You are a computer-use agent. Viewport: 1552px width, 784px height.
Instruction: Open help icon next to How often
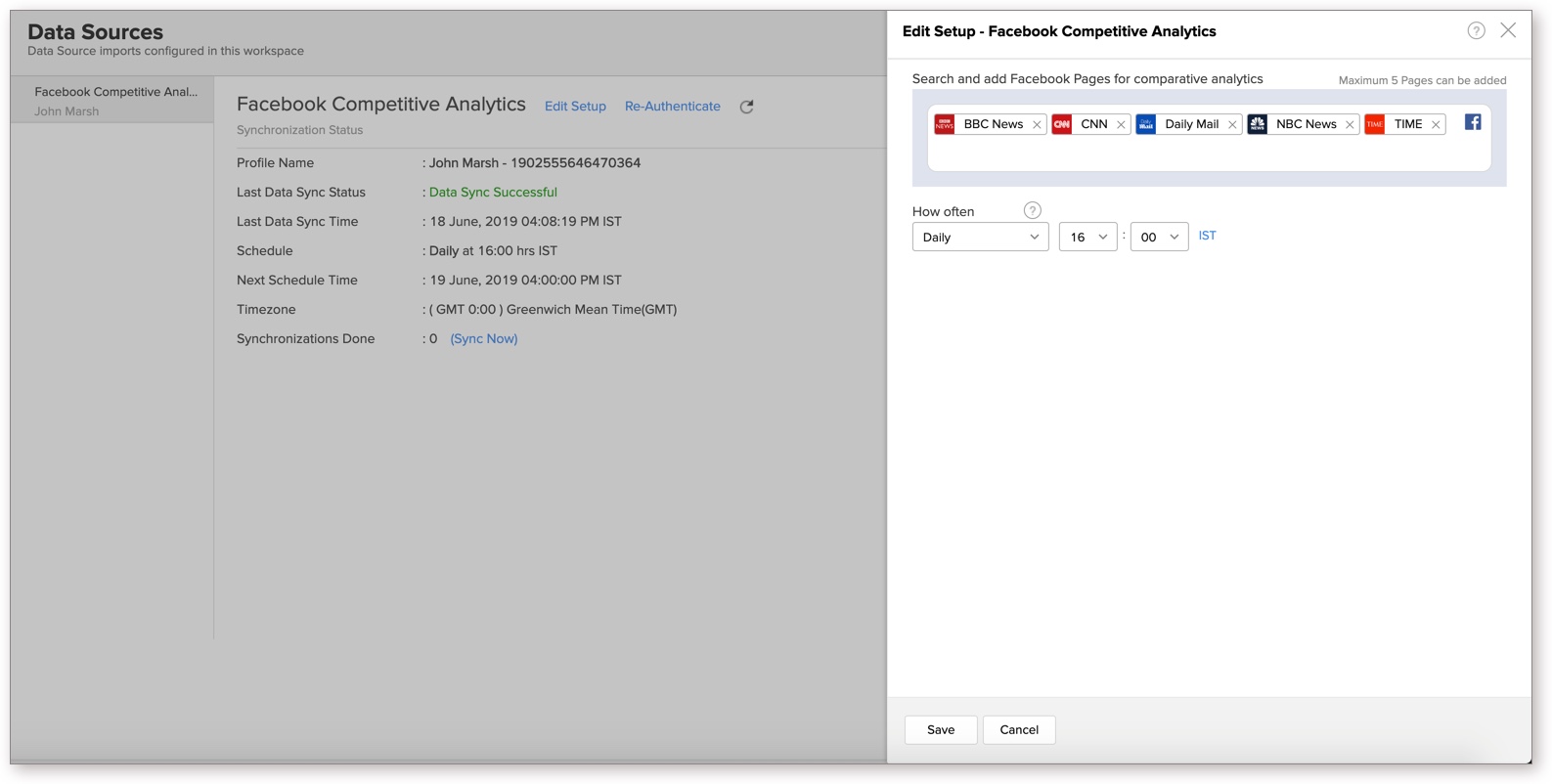pyautogui.click(x=1032, y=210)
